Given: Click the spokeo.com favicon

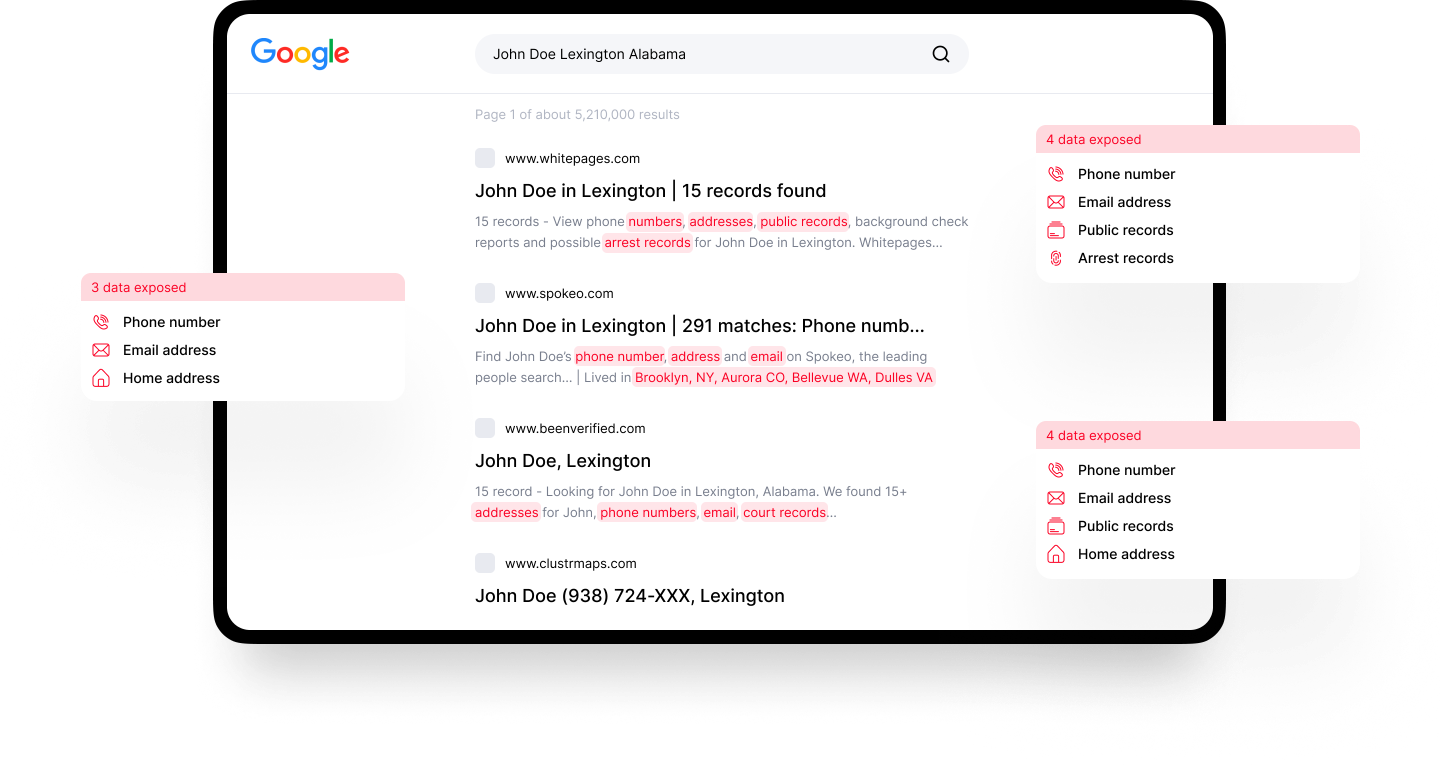Looking at the screenshot, I should [485, 293].
